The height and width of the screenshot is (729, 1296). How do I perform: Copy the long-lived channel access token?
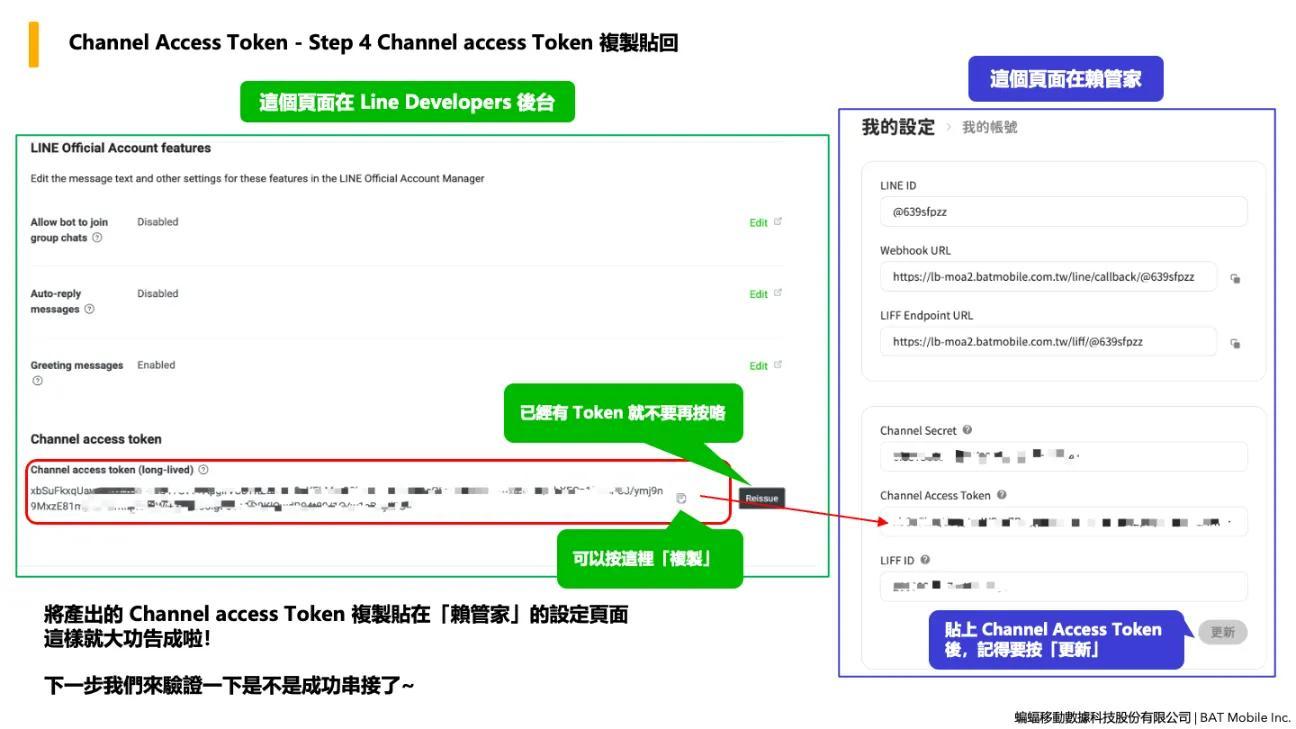tap(681, 498)
